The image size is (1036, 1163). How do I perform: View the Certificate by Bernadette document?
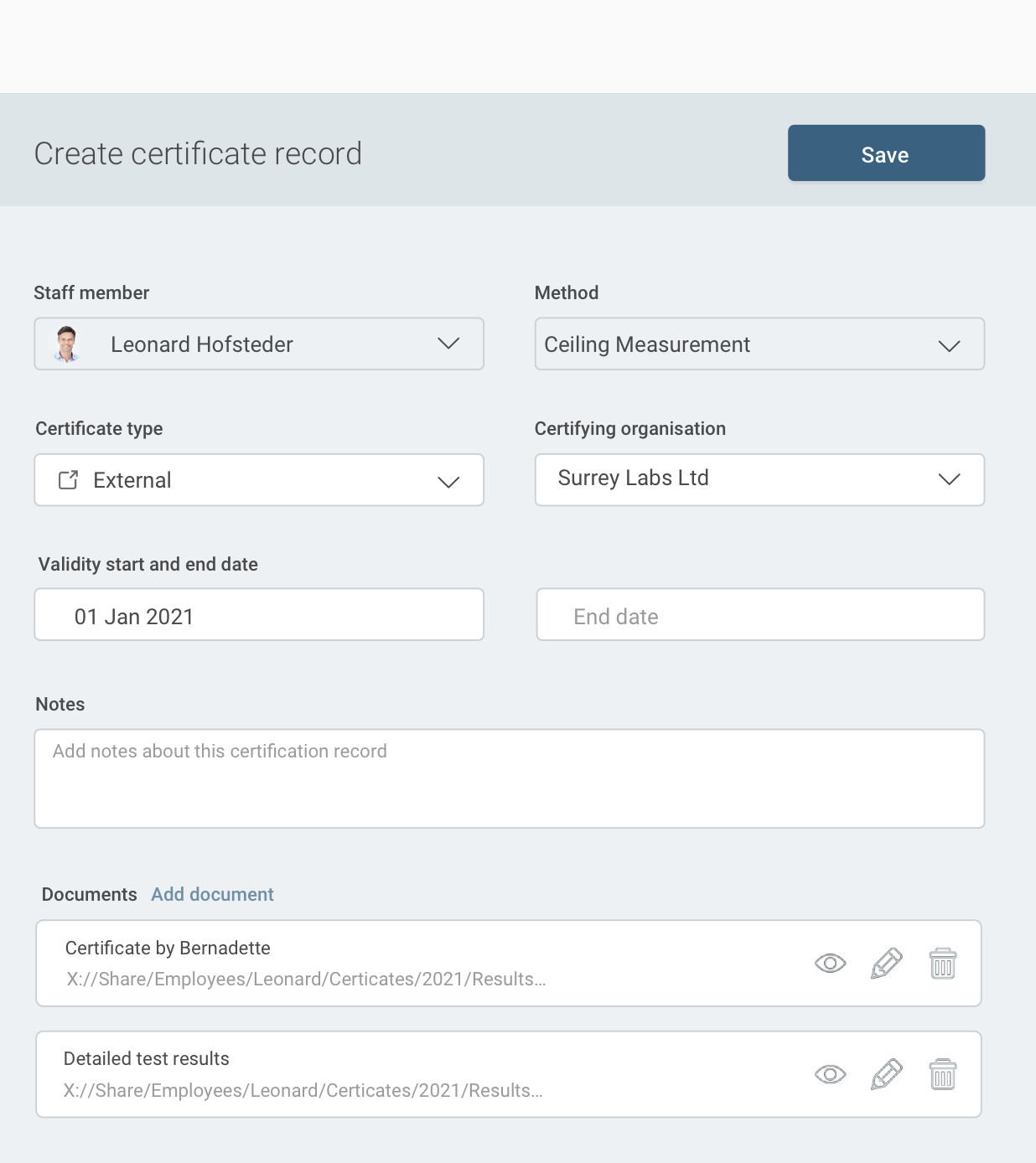831,964
